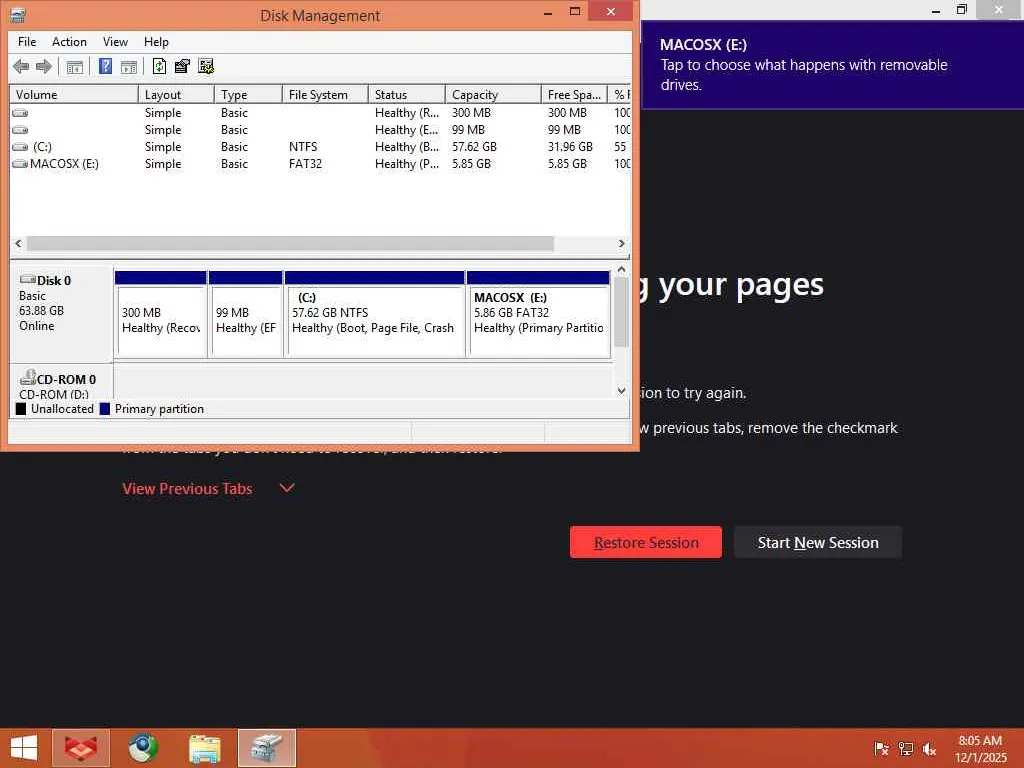The image size is (1024, 768).
Task: Click the taskbar clock showing 8:05 AM
Action: 980,748
